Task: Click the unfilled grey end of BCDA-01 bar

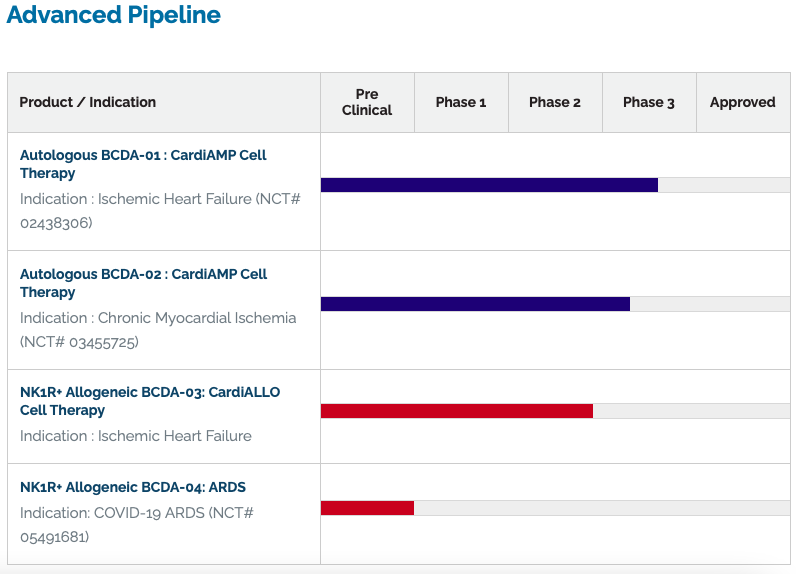Action: click(724, 185)
